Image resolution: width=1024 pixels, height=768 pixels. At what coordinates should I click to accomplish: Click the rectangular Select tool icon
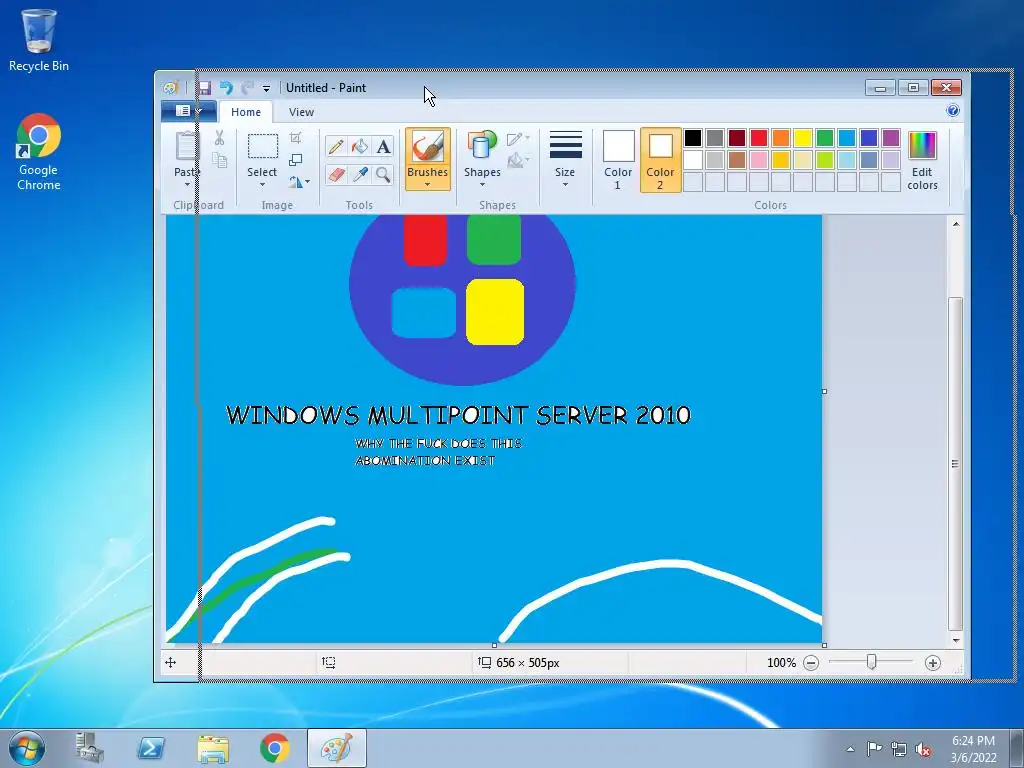(x=263, y=146)
